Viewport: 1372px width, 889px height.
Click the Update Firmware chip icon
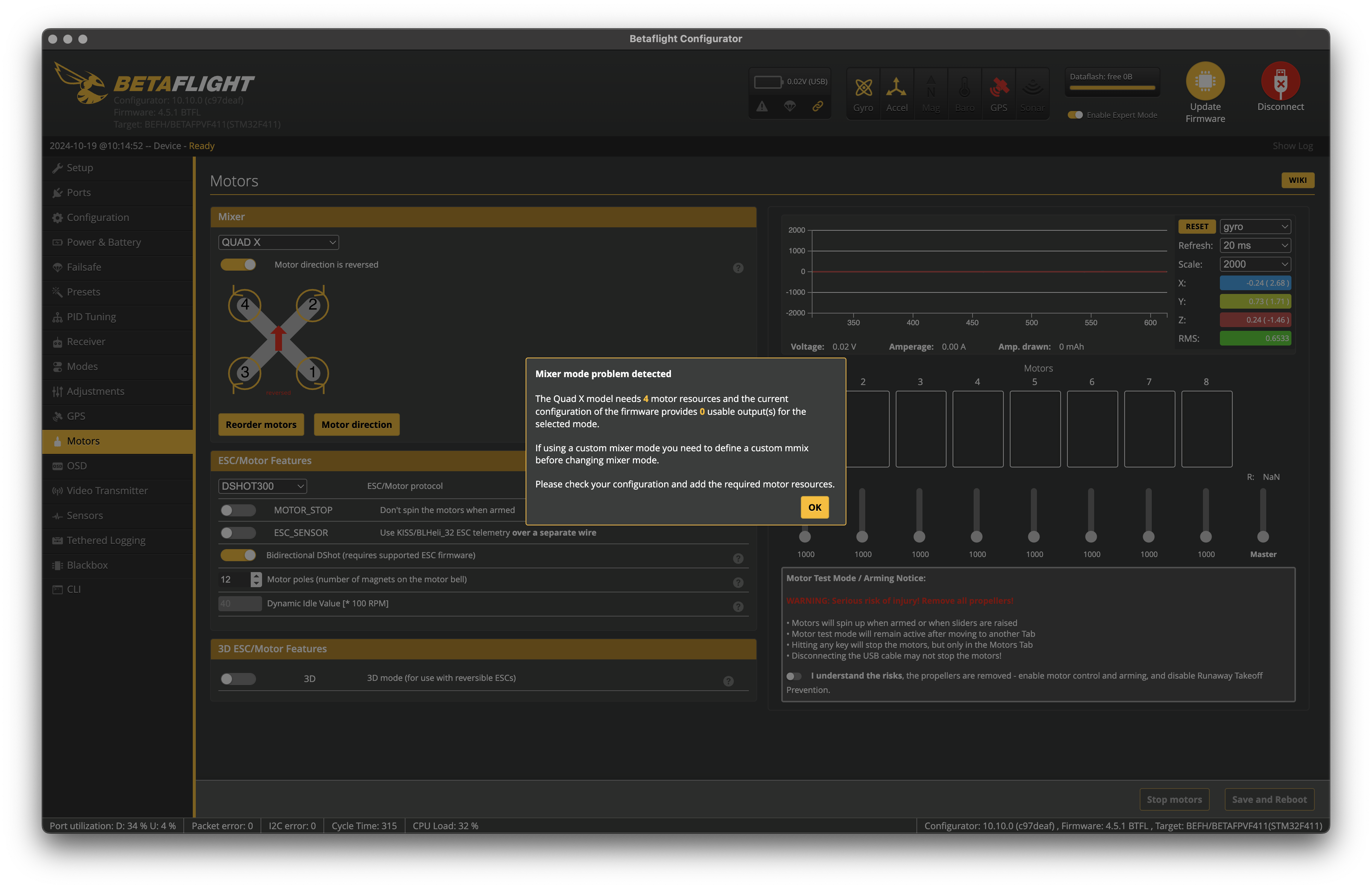click(1206, 81)
